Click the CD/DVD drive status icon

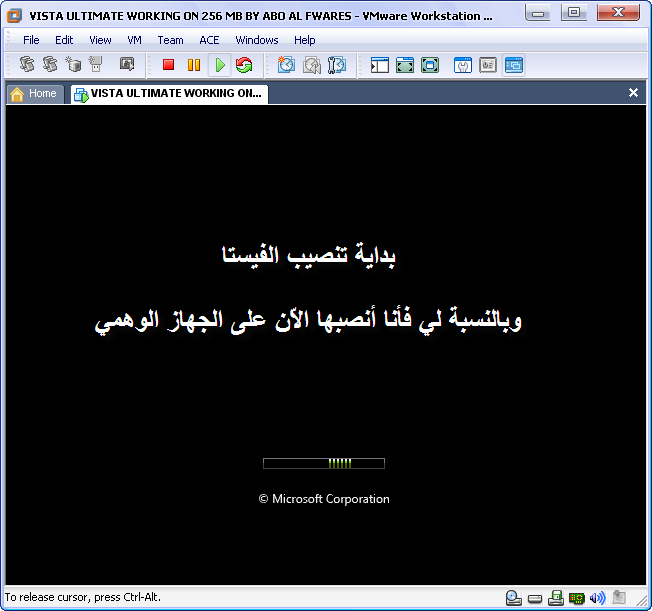tap(514, 598)
